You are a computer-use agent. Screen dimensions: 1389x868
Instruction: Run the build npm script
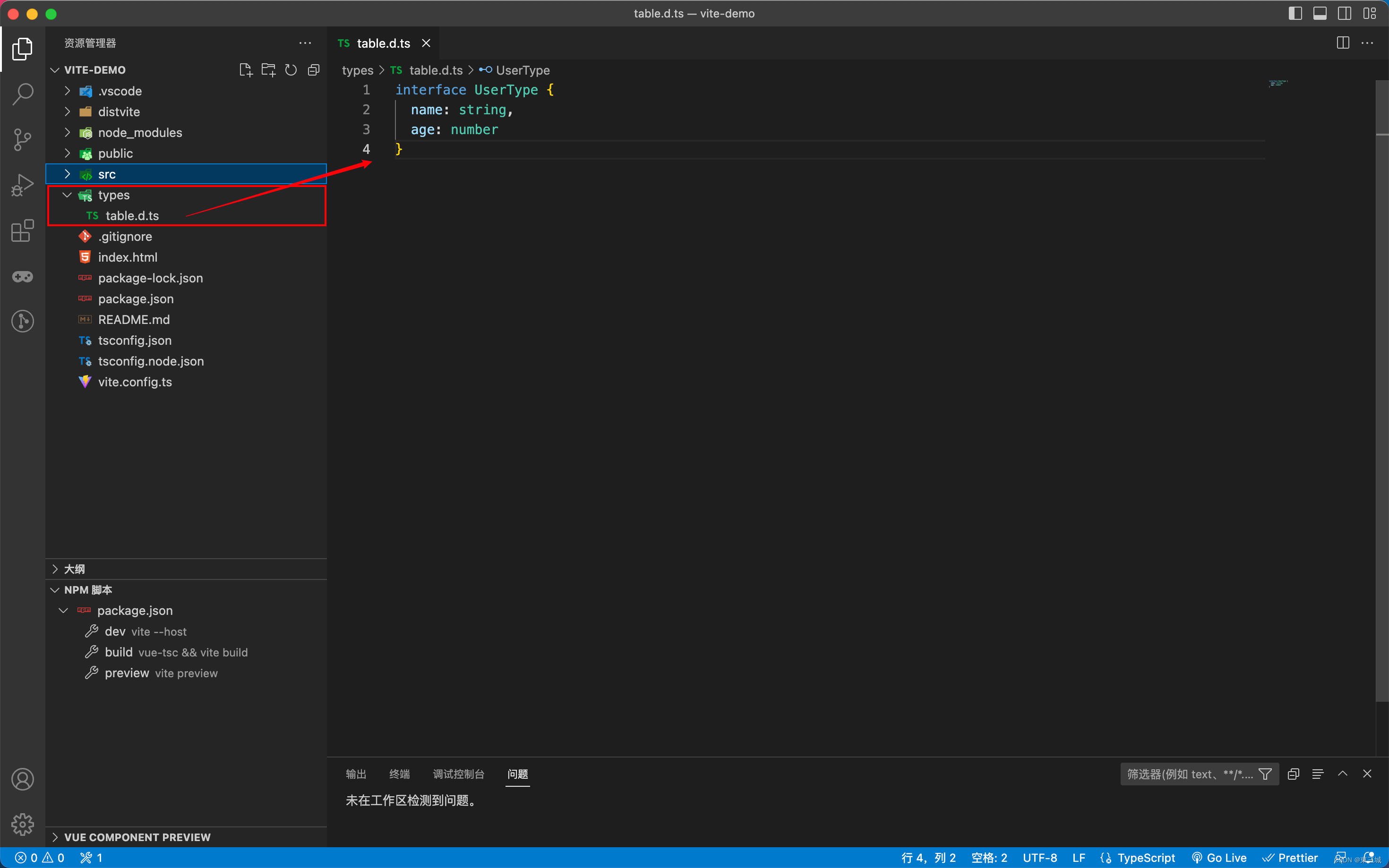[186, 652]
